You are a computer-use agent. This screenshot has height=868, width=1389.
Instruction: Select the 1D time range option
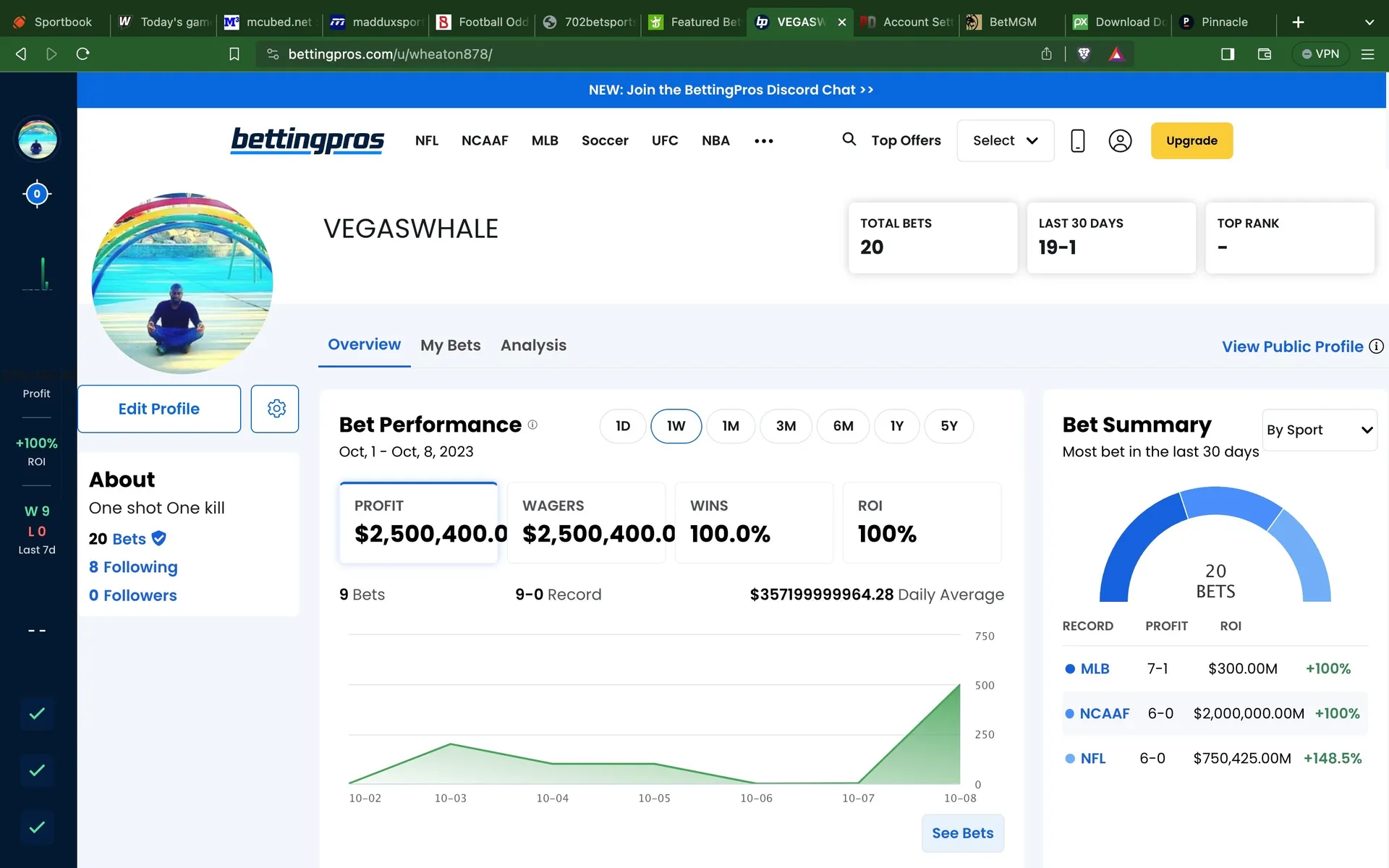point(622,426)
